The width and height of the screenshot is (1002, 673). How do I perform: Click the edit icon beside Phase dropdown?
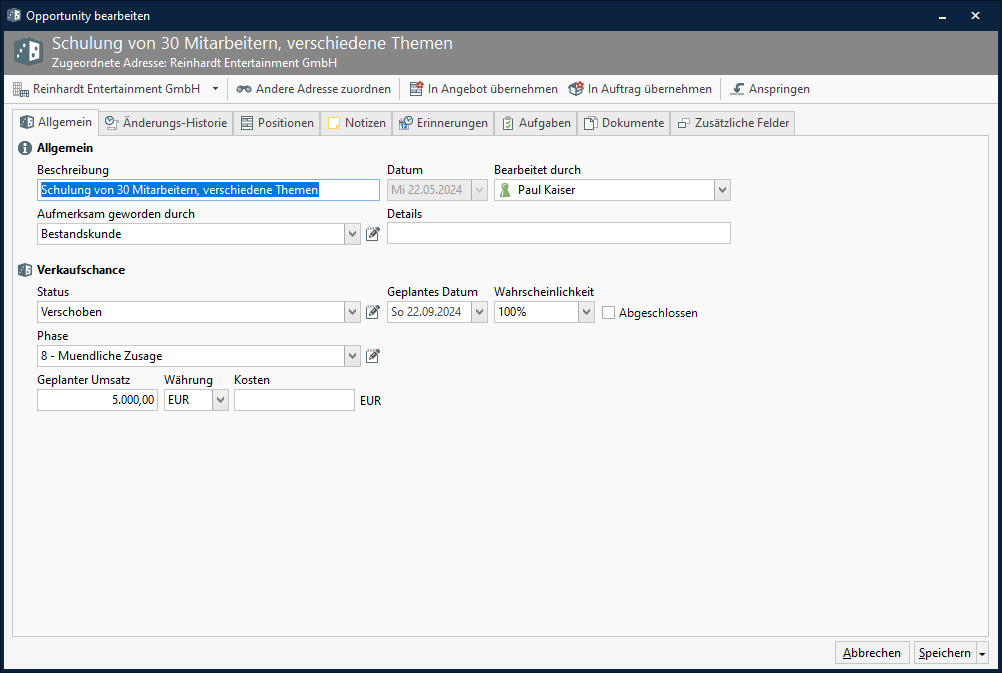(373, 356)
